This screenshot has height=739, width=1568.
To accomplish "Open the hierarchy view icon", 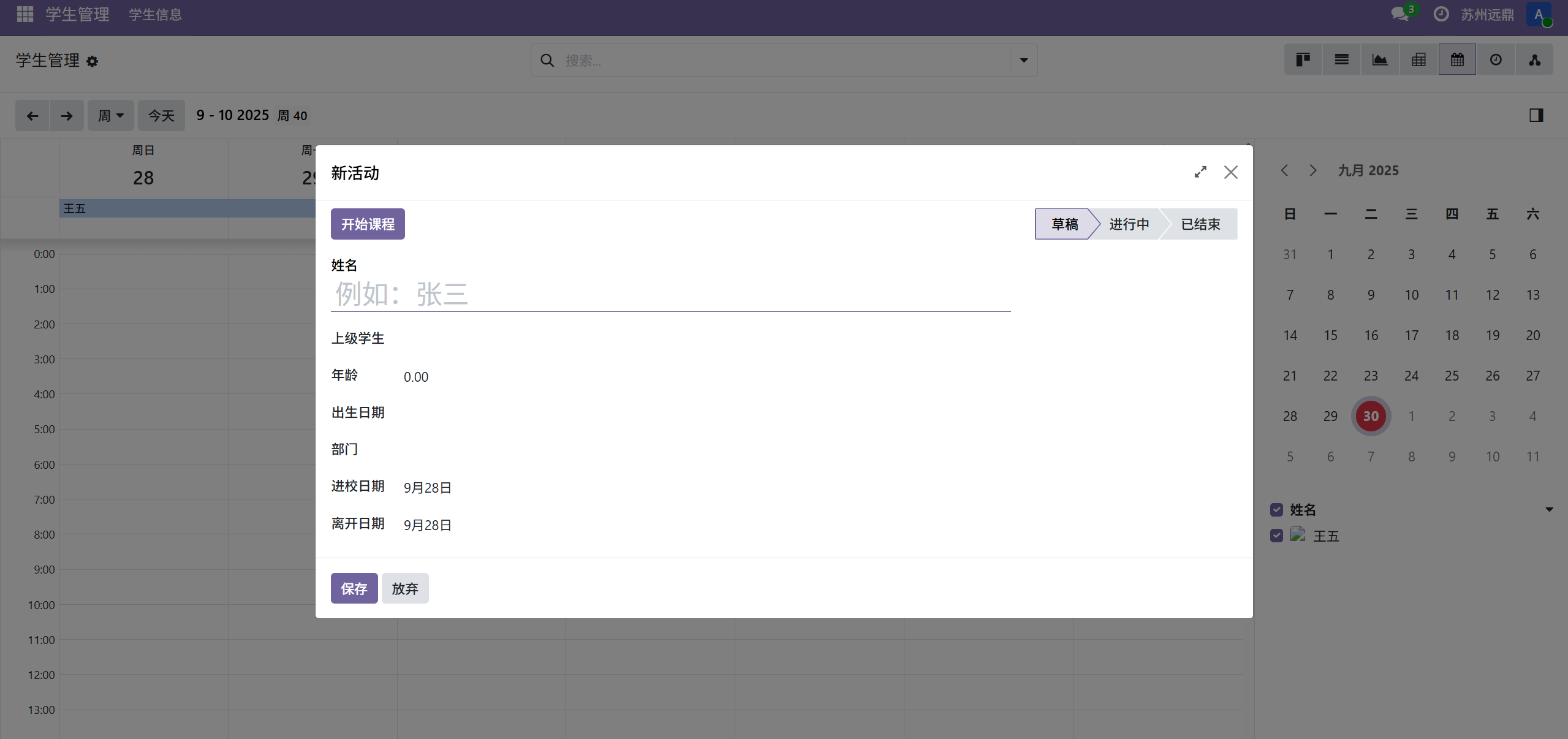I will pyautogui.click(x=1534, y=59).
